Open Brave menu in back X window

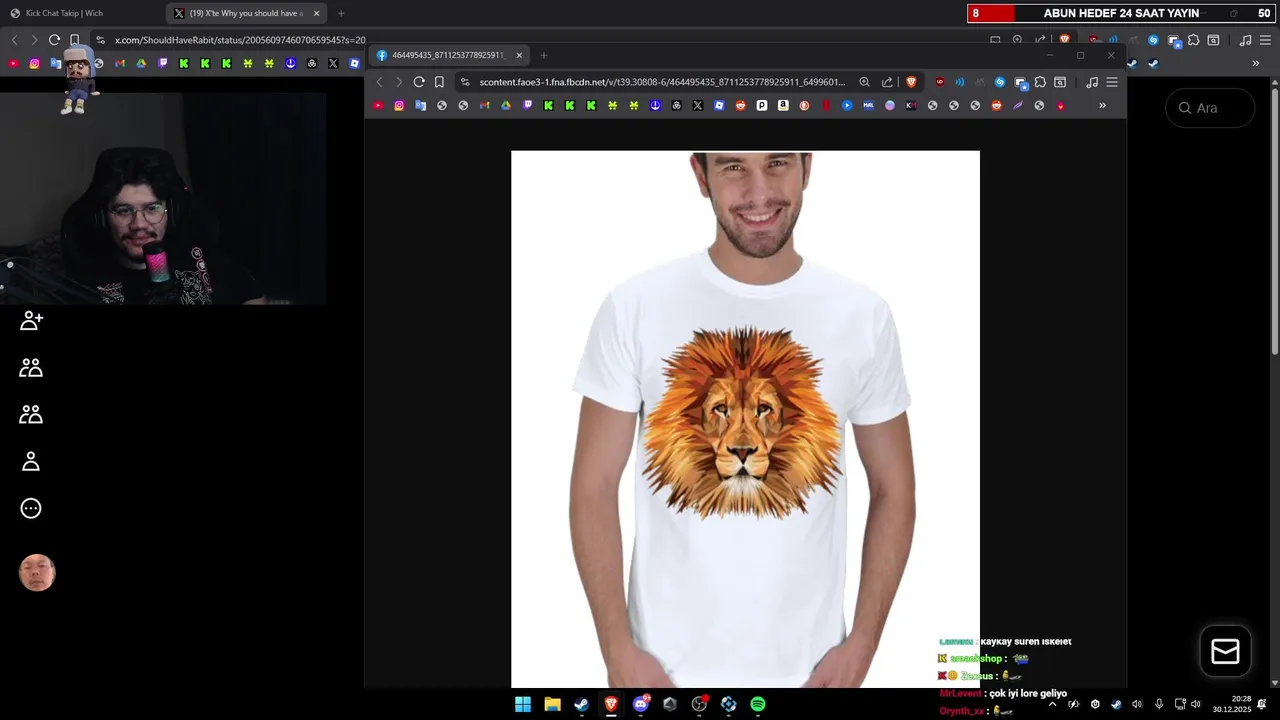(x=1265, y=40)
